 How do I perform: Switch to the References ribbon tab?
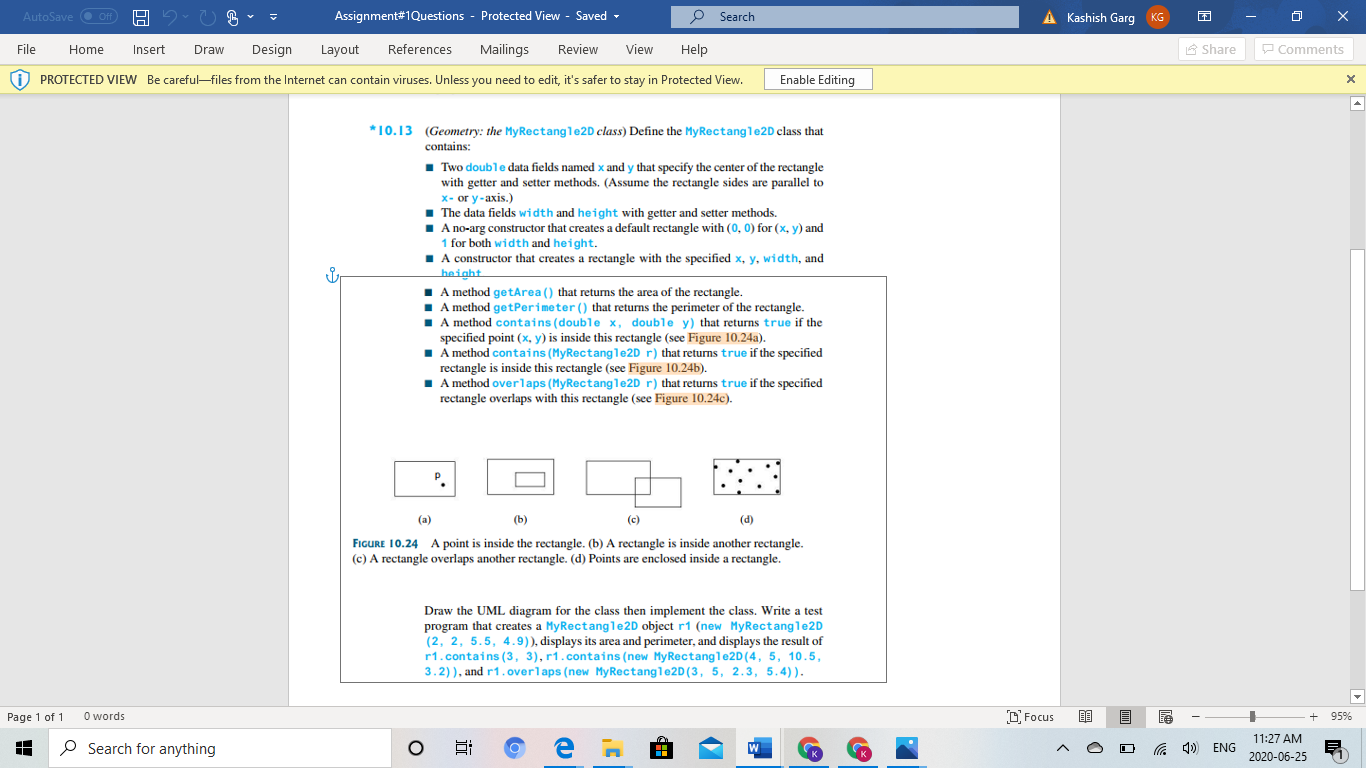(x=420, y=49)
